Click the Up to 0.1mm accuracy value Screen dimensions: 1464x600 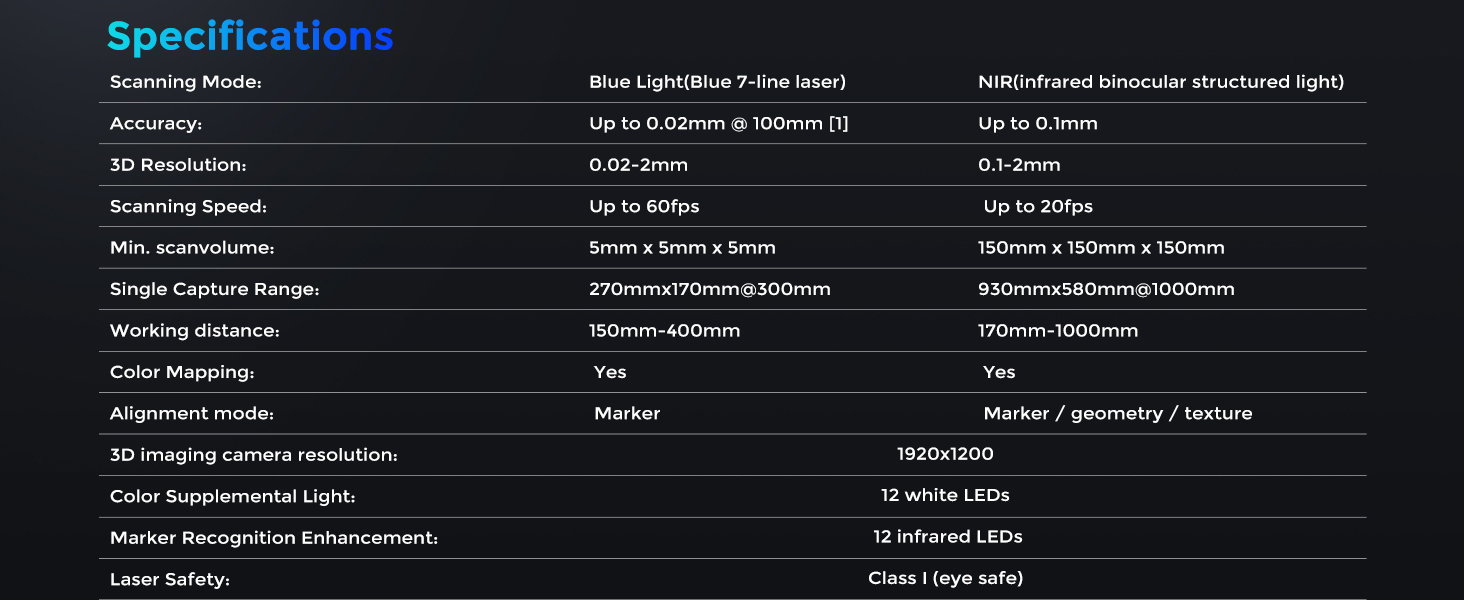1037,124
